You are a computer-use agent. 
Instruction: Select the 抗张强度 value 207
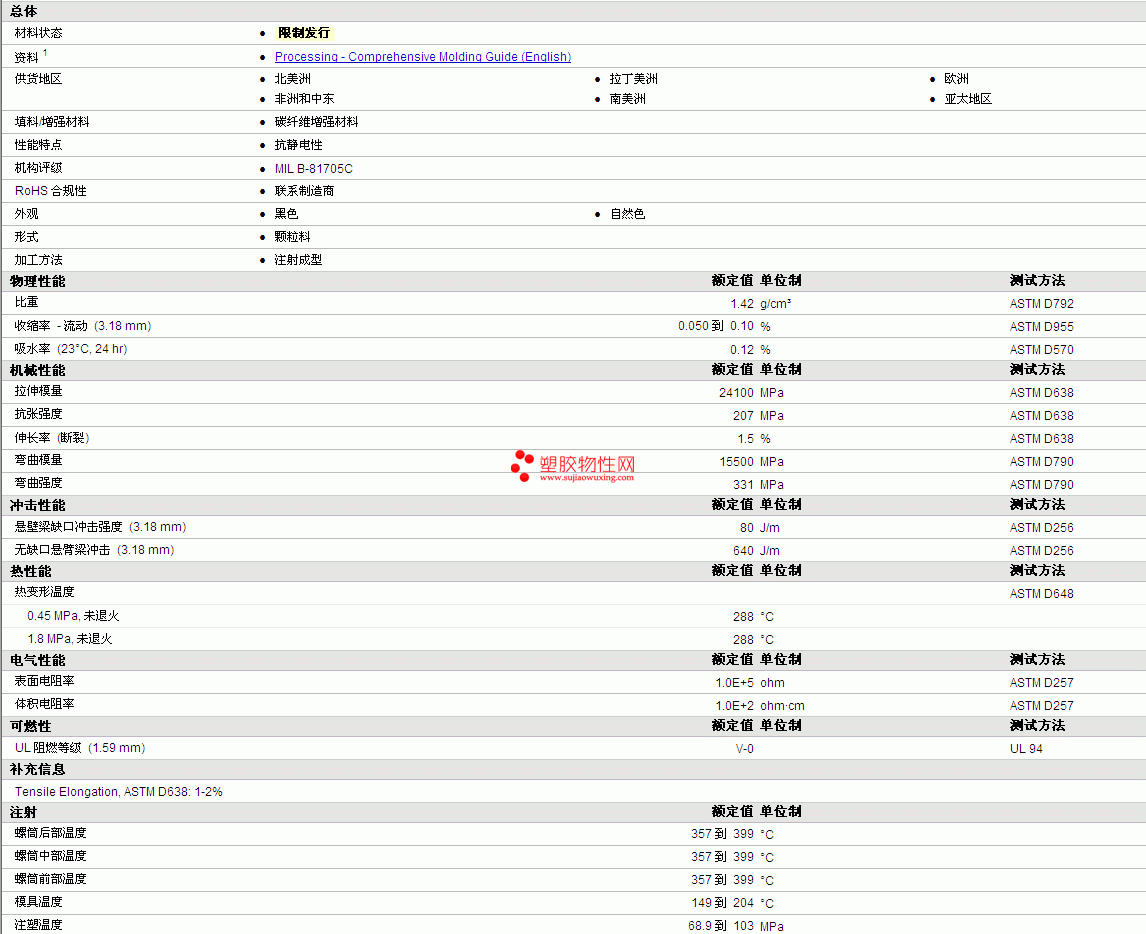(x=743, y=416)
